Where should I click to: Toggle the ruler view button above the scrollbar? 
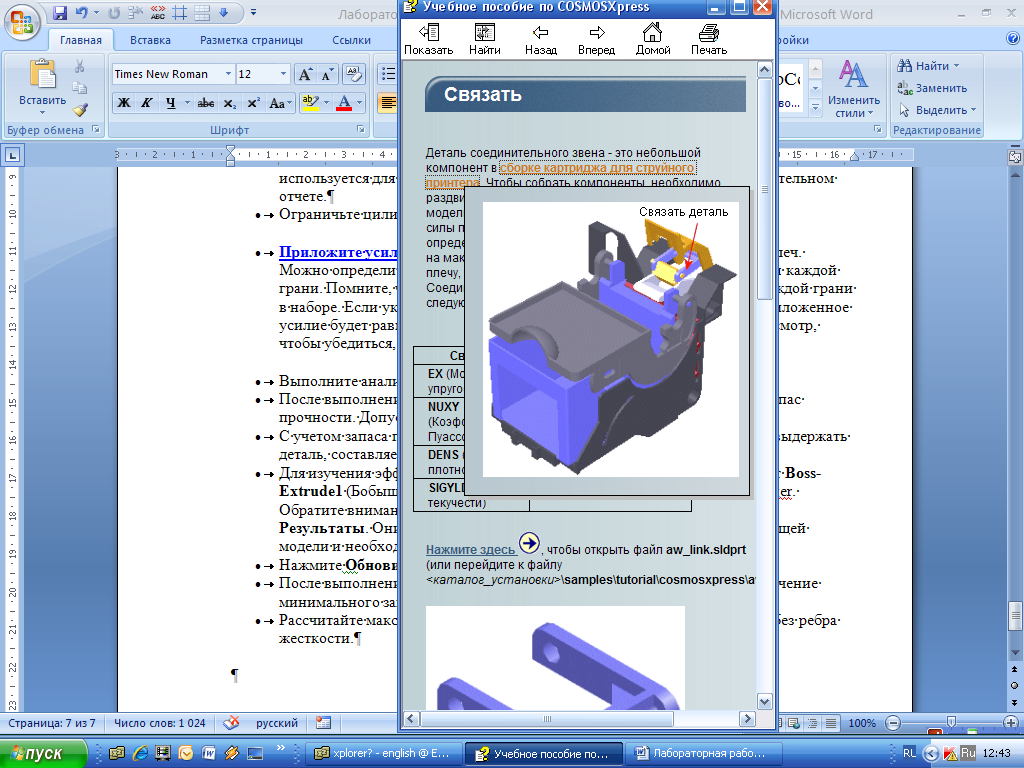point(1015,156)
